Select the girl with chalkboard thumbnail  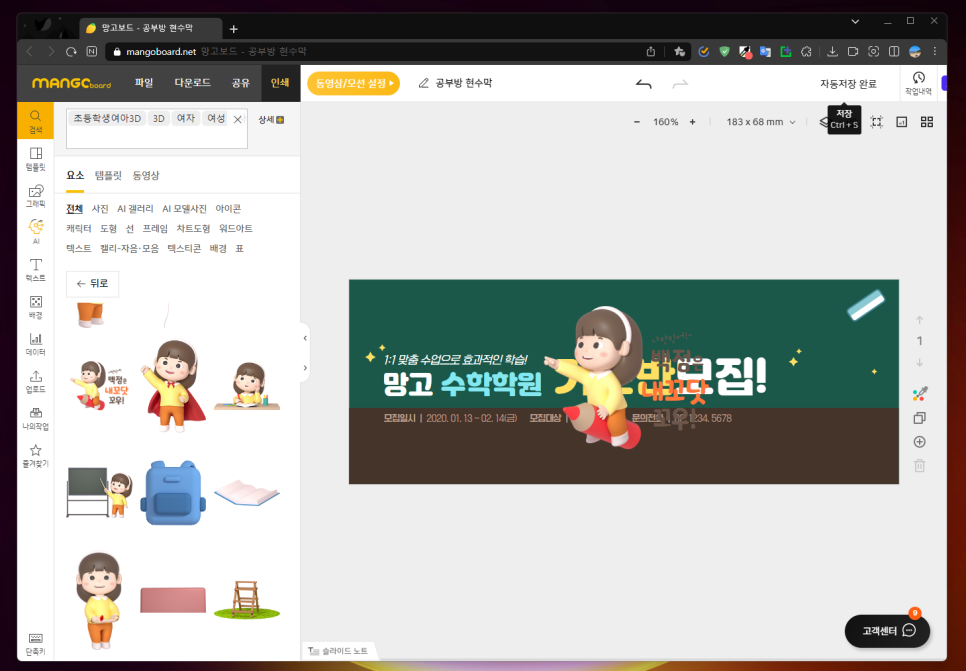tap(99, 492)
